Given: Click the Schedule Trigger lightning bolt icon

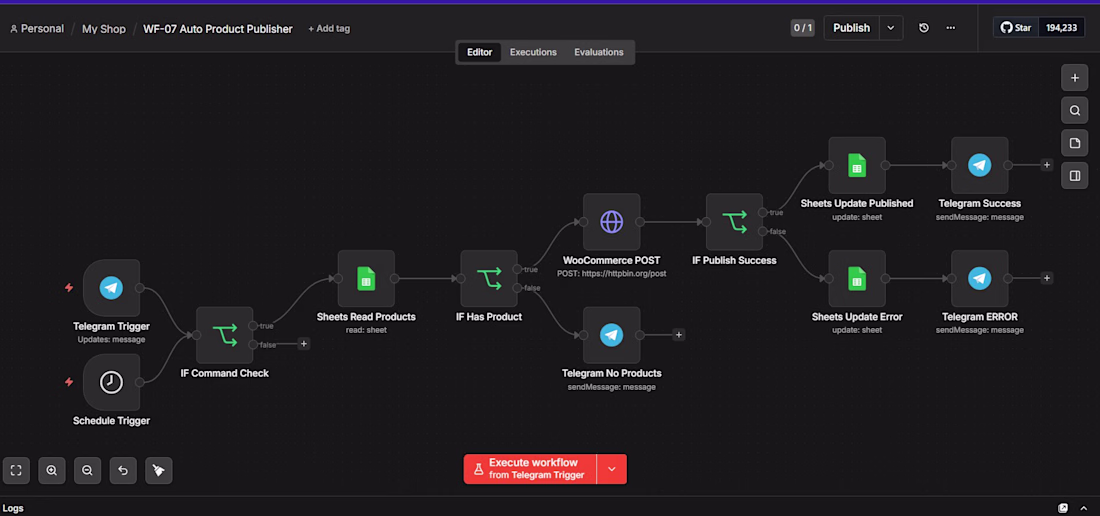Looking at the screenshot, I should coord(69,382).
